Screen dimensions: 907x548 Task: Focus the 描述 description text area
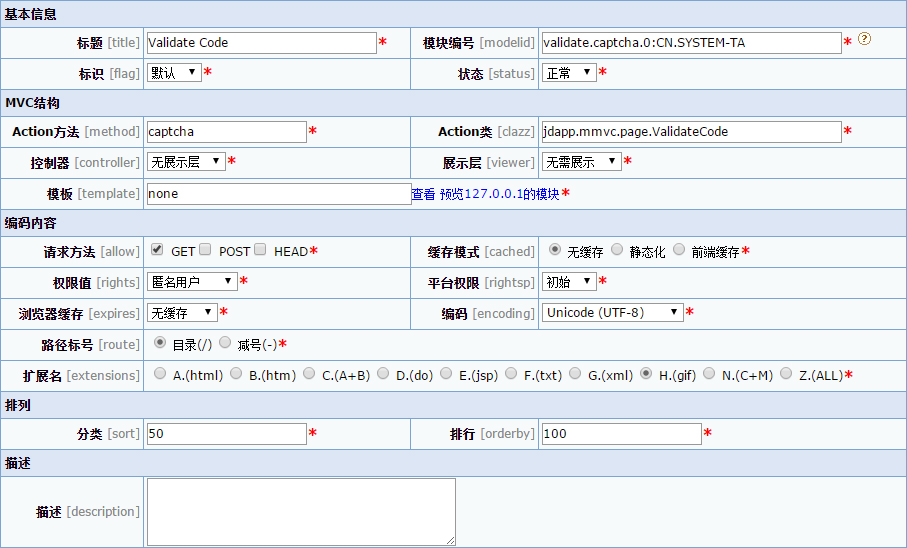[x=301, y=511]
